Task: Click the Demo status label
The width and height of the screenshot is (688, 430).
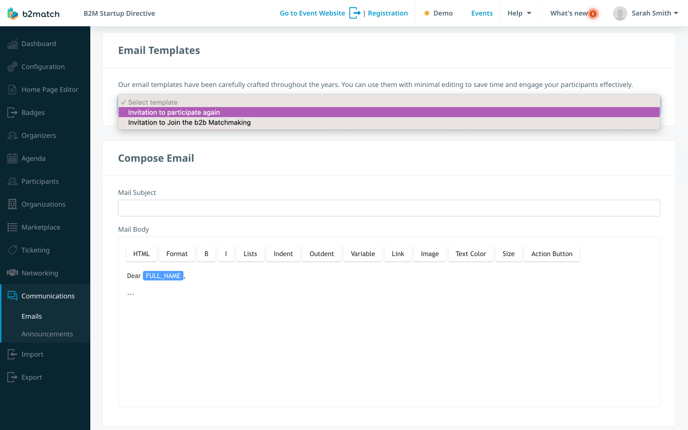Action: 443,13
